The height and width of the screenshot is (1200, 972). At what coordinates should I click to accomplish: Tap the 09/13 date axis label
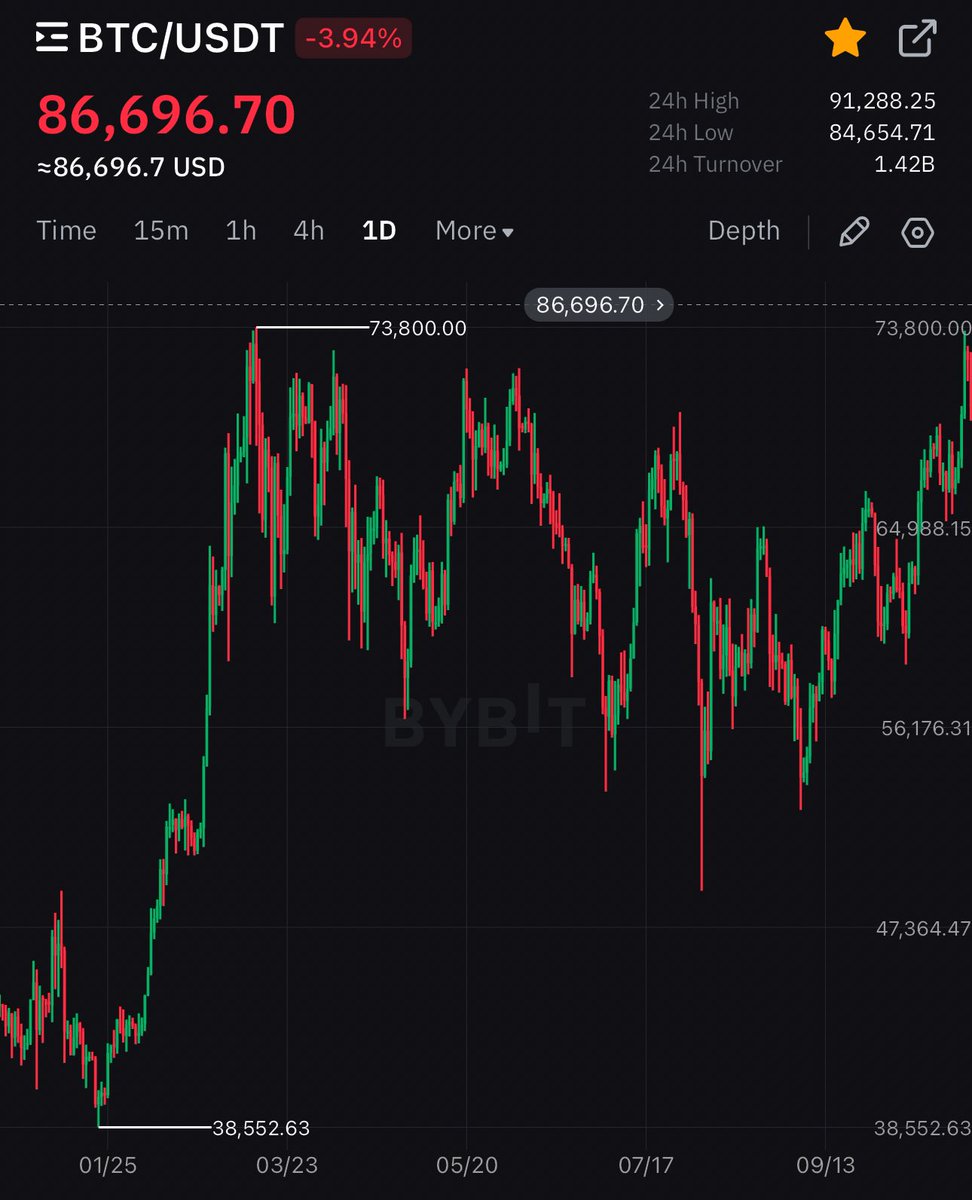[825, 1165]
